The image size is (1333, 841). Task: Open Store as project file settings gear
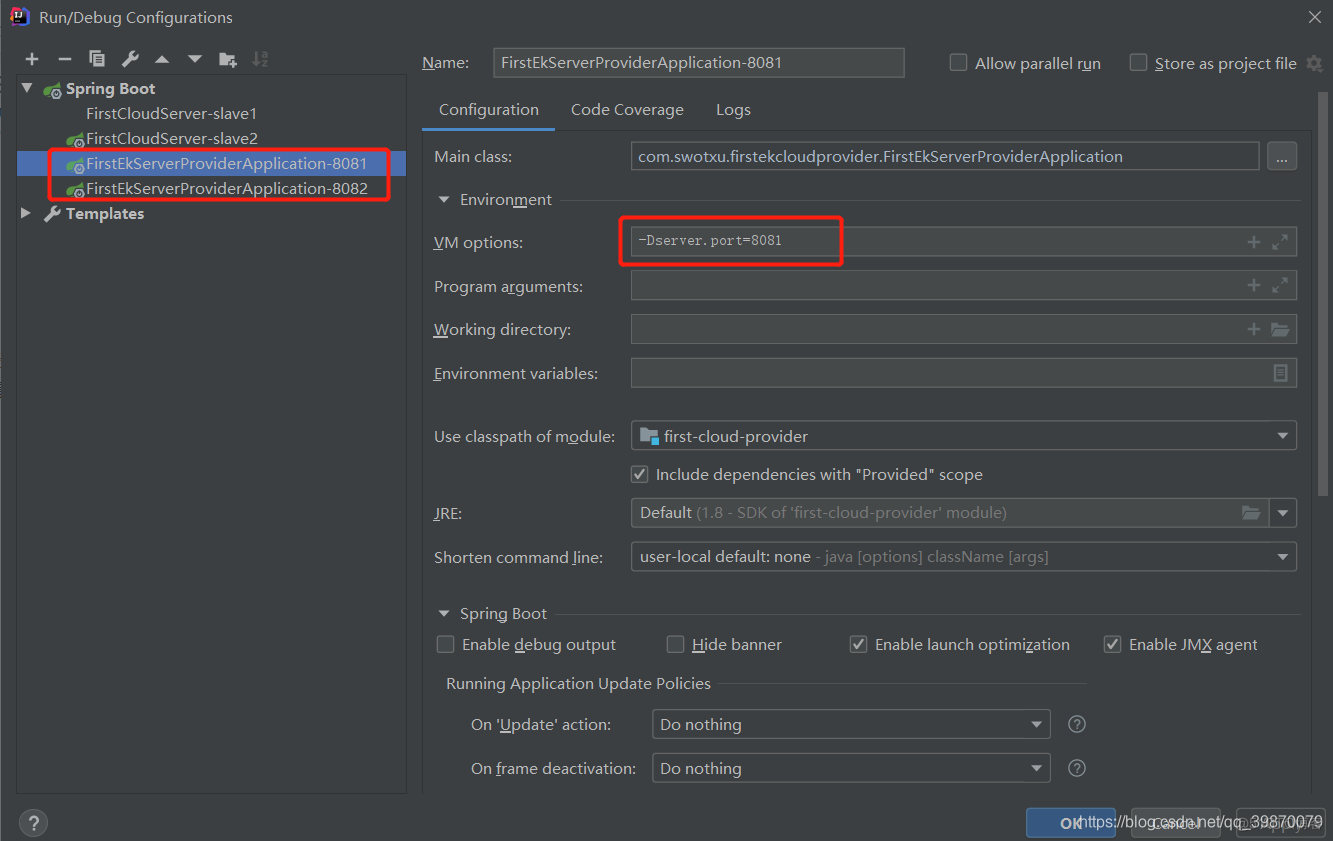[x=1315, y=63]
